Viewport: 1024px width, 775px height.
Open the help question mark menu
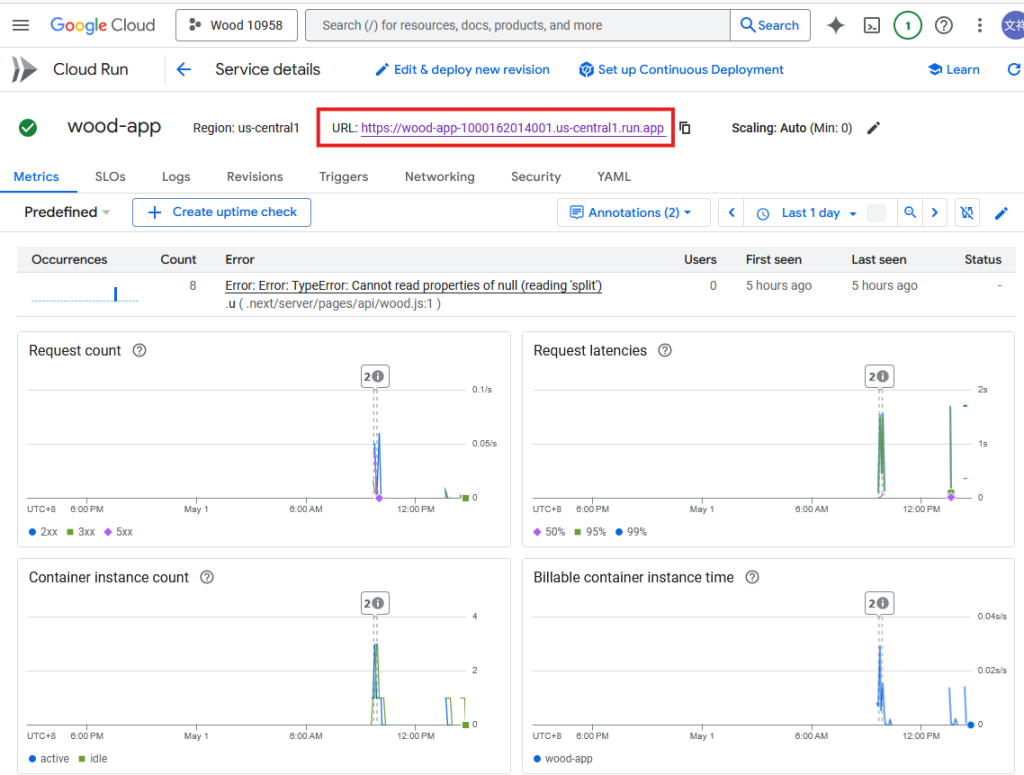tap(944, 25)
